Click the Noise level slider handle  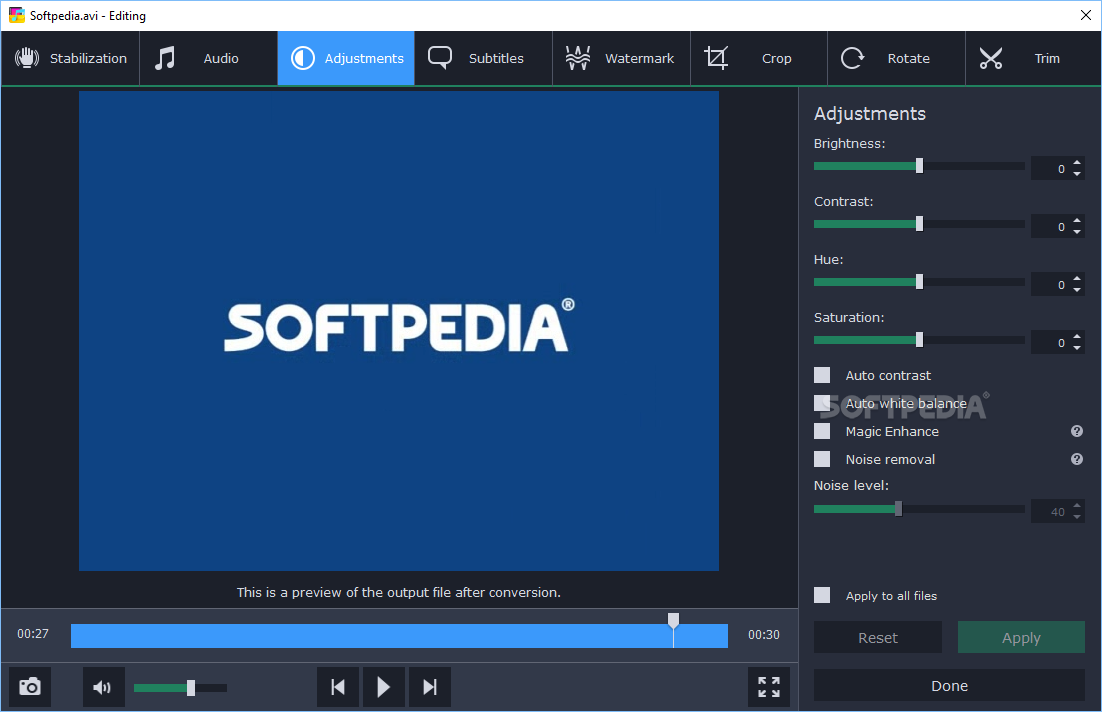point(898,509)
